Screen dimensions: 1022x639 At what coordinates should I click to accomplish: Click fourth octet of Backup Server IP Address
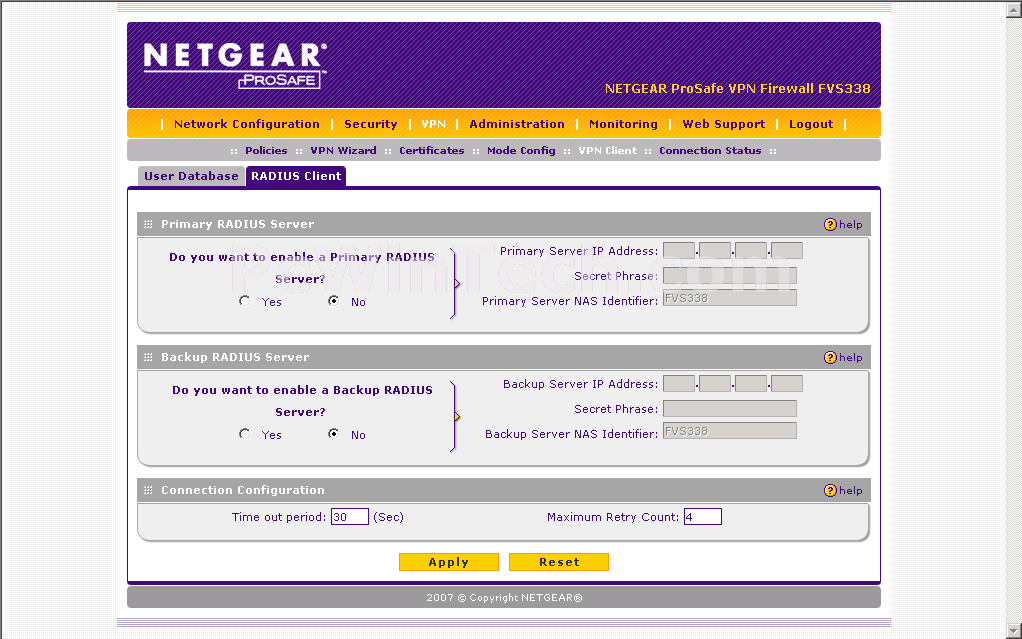click(787, 384)
